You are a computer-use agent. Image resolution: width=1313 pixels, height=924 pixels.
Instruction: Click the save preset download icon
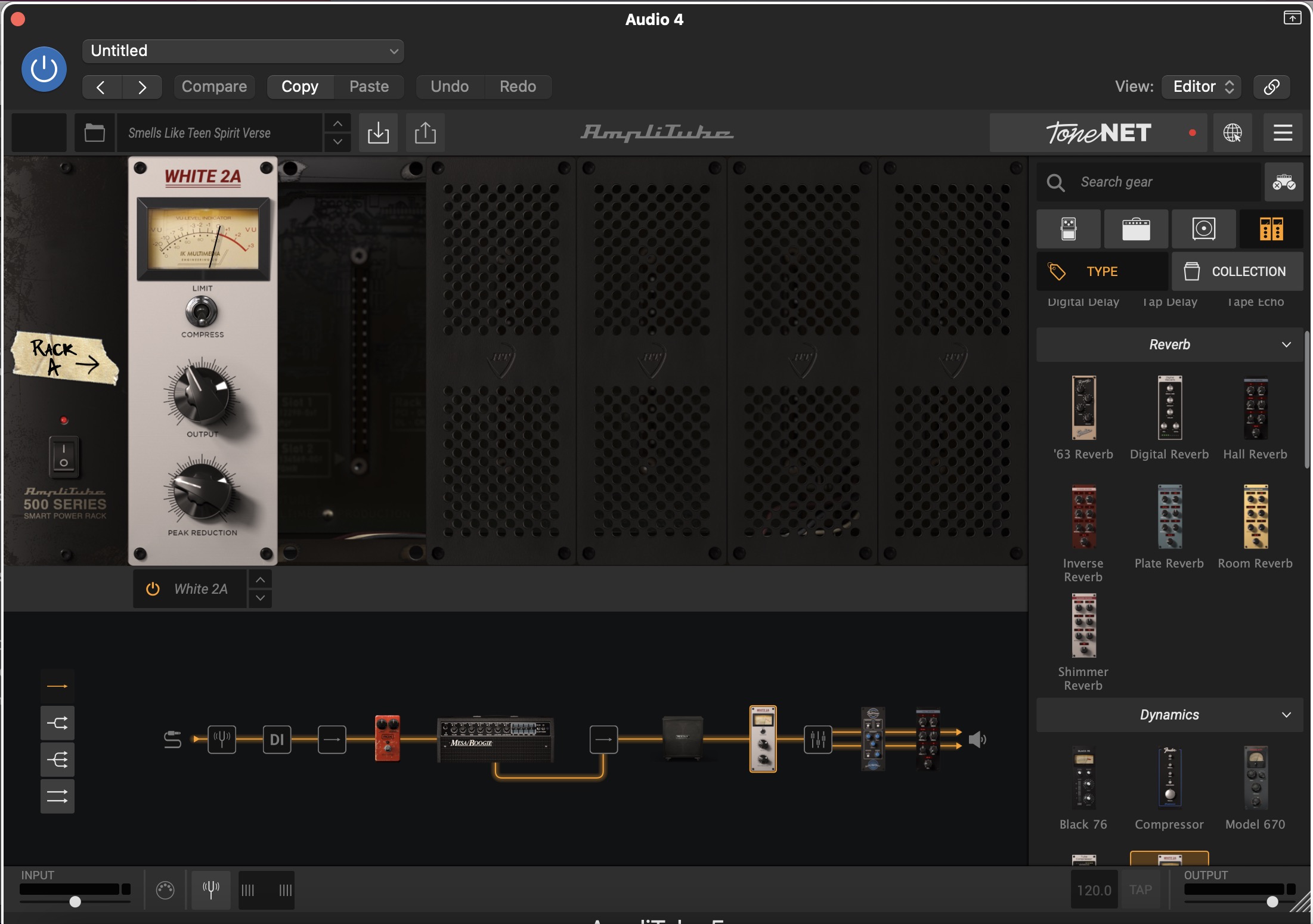(378, 132)
